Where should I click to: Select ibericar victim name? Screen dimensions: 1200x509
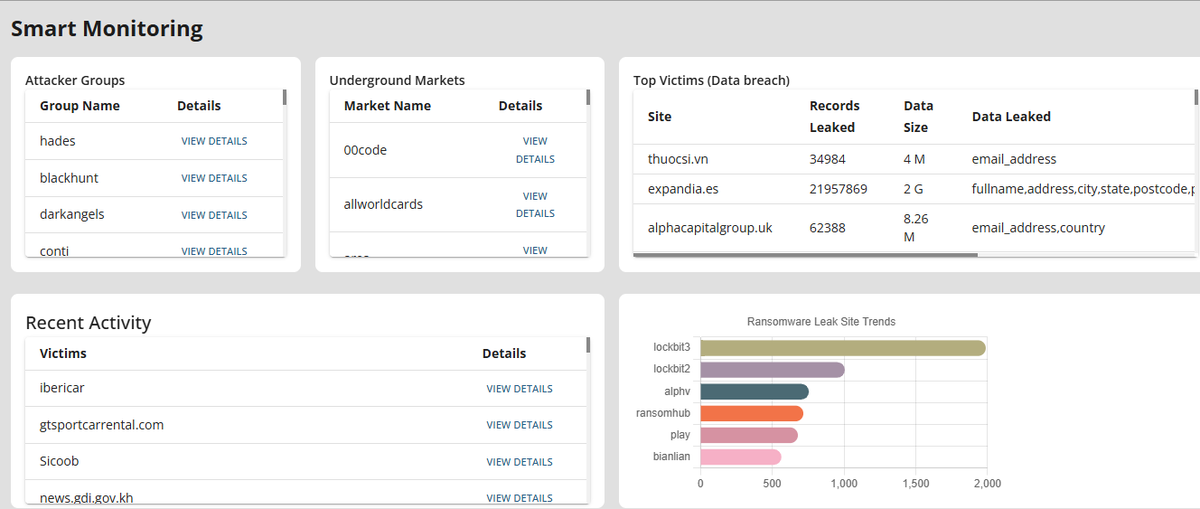pyautogui.click(x=62, y=388)
